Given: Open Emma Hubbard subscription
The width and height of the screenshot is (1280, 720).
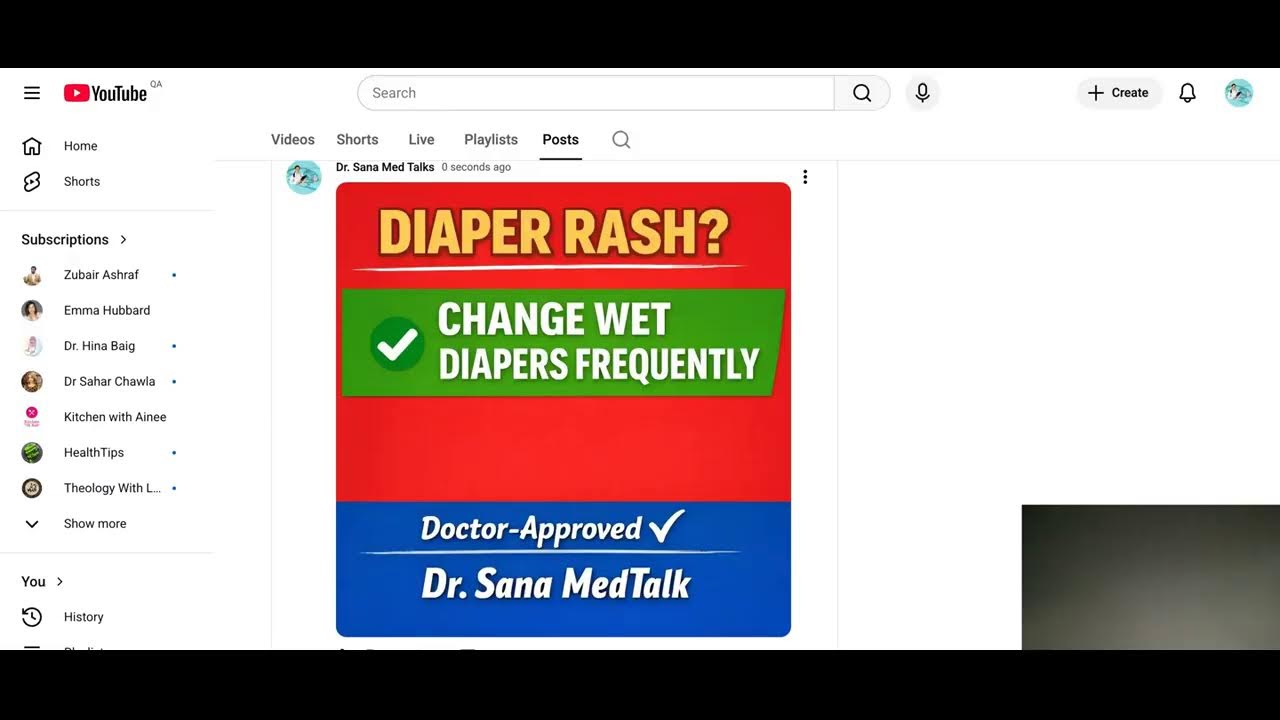Looking at the screenshot, I should click(x=107, y=310).
